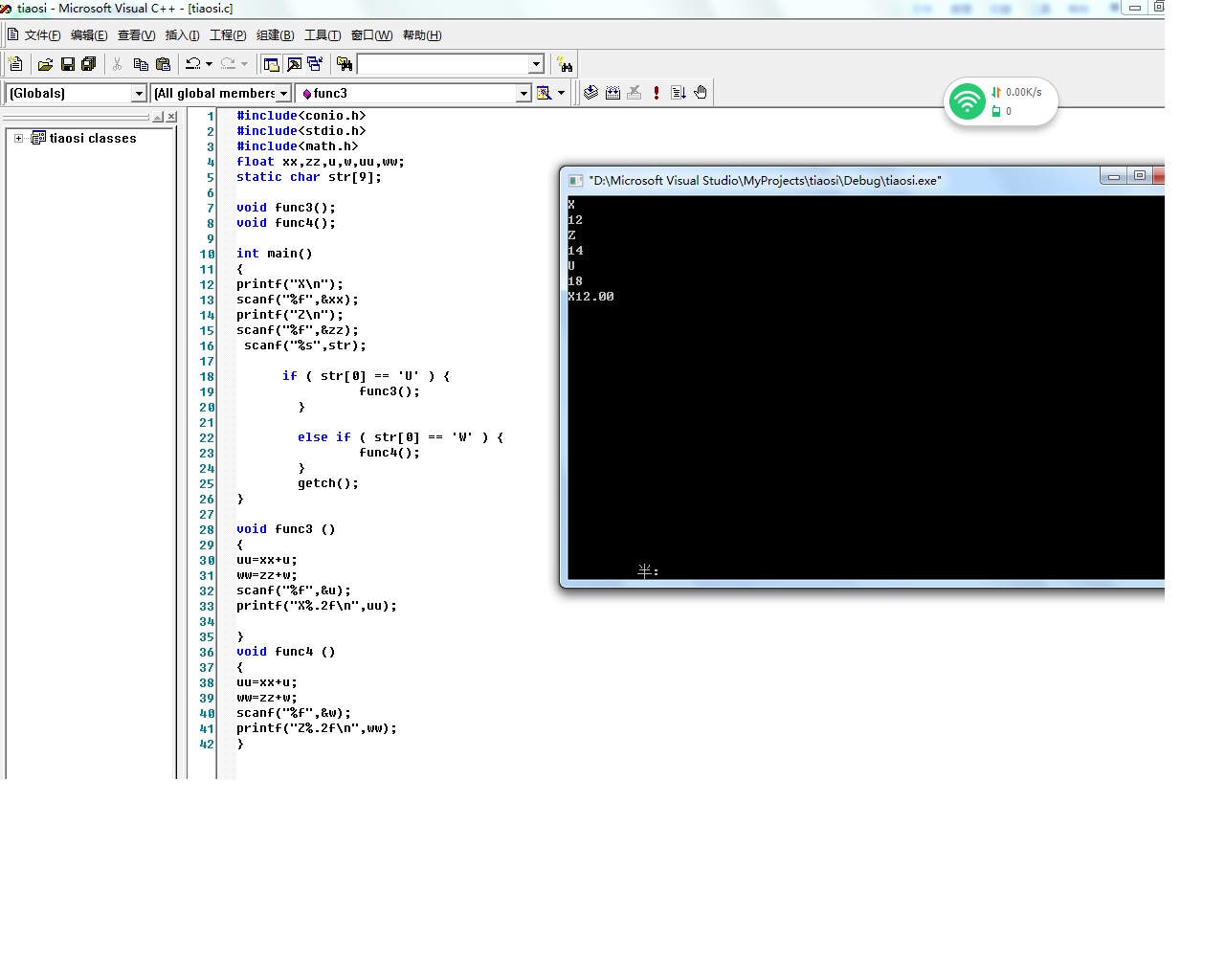Click the #include<math.h> code line
The image size is (1225, 980).
298,146
